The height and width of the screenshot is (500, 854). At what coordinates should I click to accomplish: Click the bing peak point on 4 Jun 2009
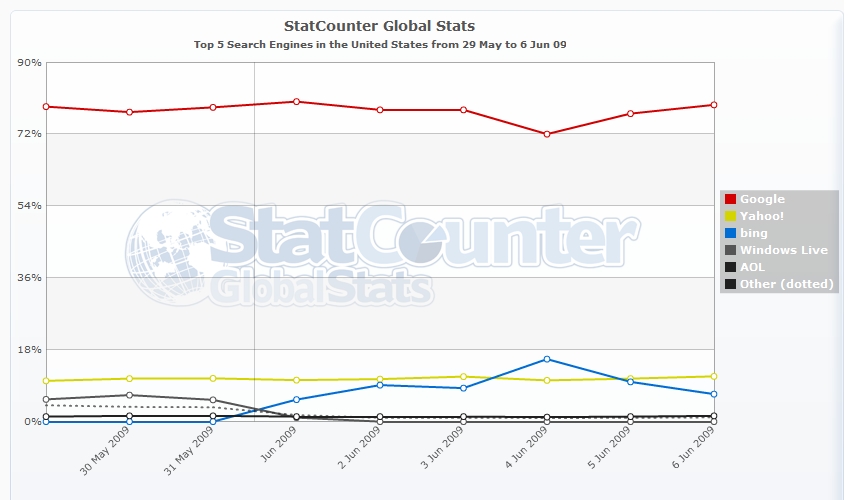coord(546,359)
